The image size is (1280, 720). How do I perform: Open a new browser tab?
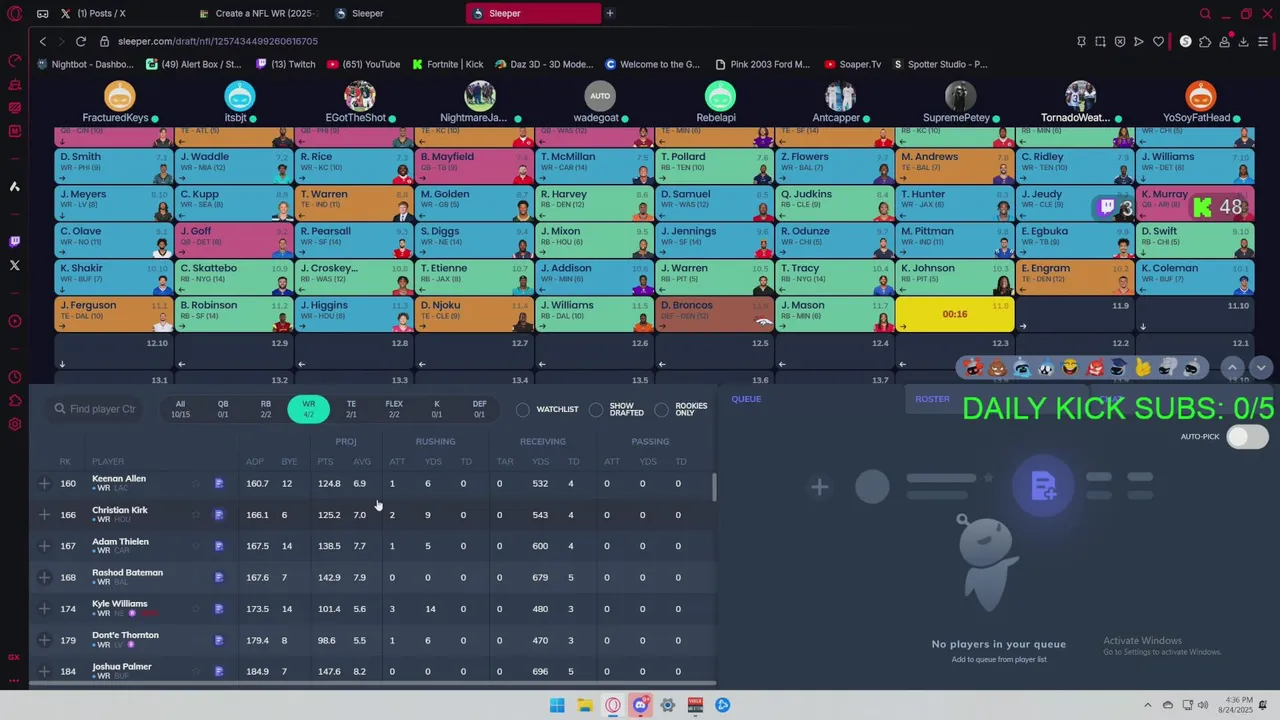tap(610, 13)
